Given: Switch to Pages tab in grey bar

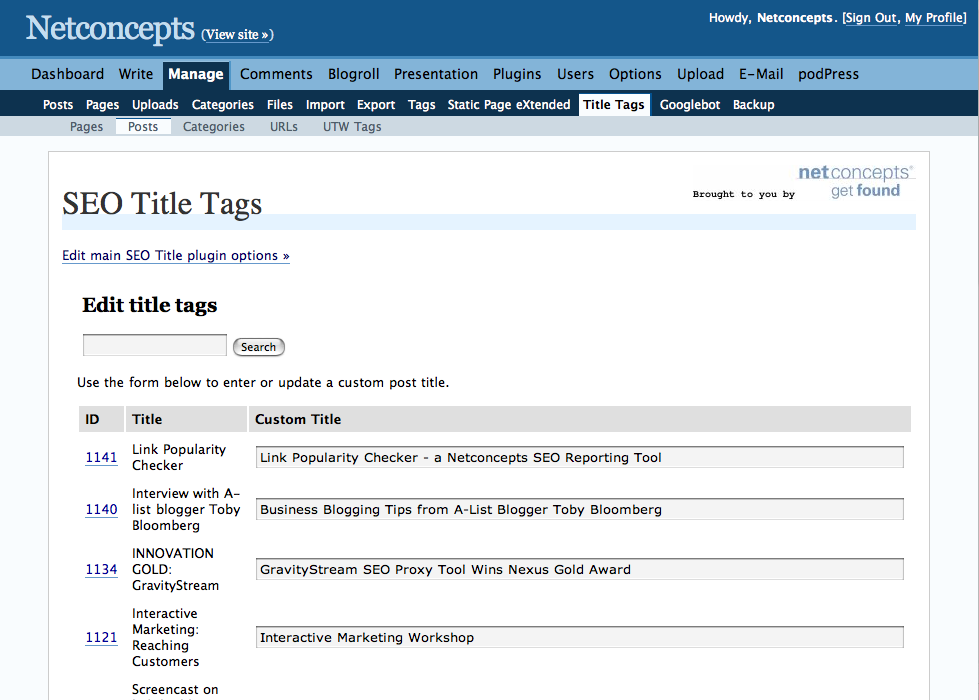Looking at the screenshot, I should coord(86,127).
